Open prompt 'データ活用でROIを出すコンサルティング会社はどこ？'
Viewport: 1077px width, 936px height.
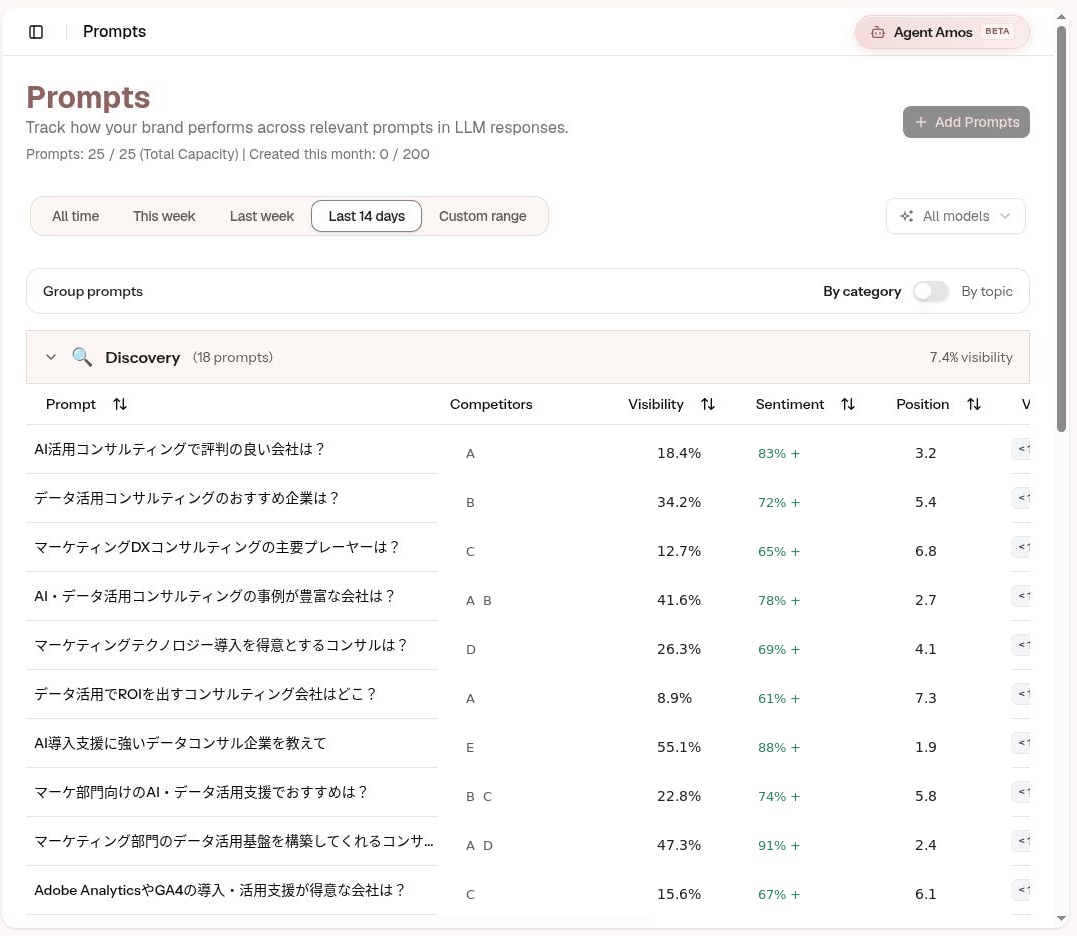[x=205, y=694]
